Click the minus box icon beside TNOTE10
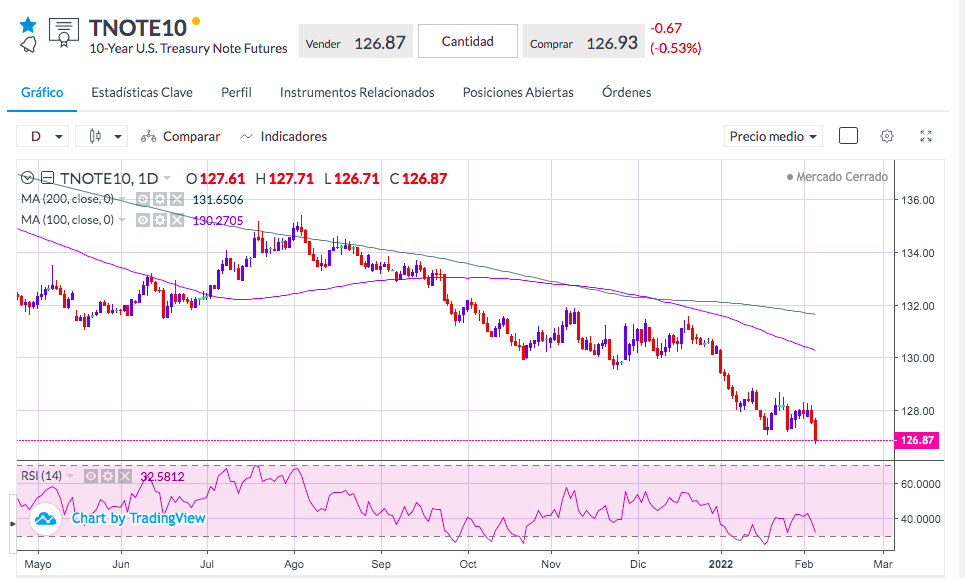 pos(47,179)
